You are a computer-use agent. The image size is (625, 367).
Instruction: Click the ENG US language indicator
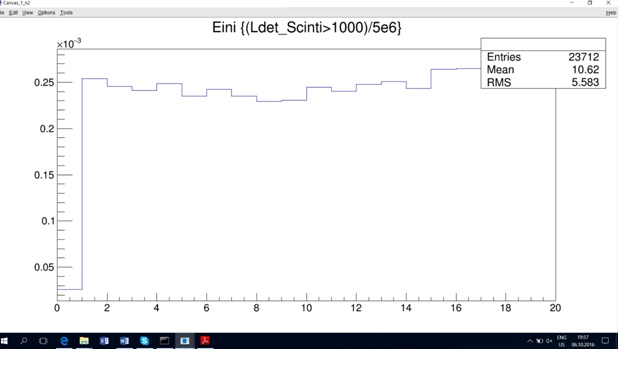pyautogui.click(x=562, y=341)
